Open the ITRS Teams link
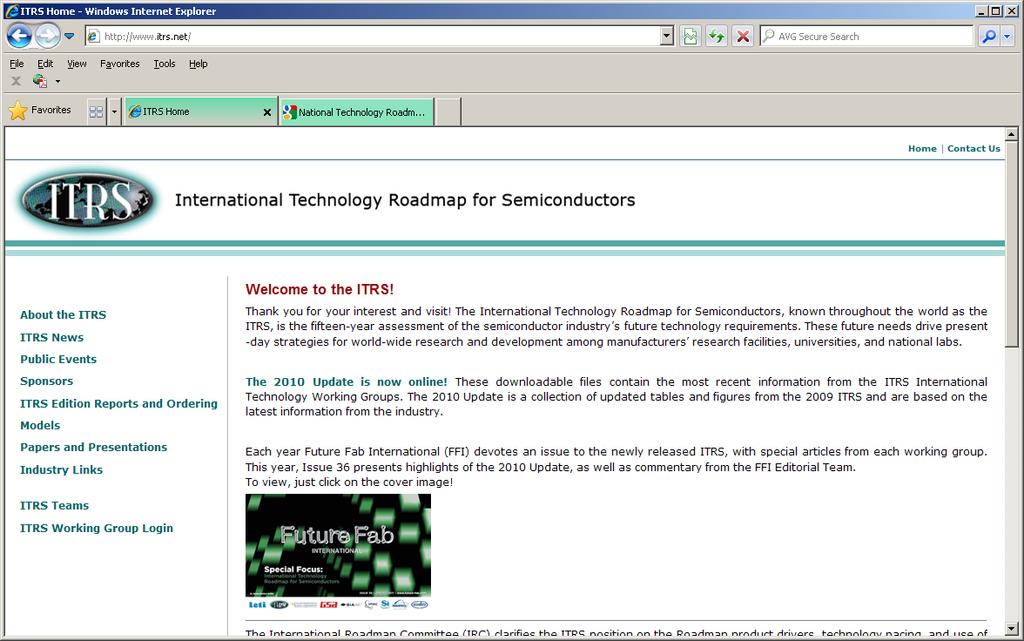The image size is (1024, 641). 54,505
